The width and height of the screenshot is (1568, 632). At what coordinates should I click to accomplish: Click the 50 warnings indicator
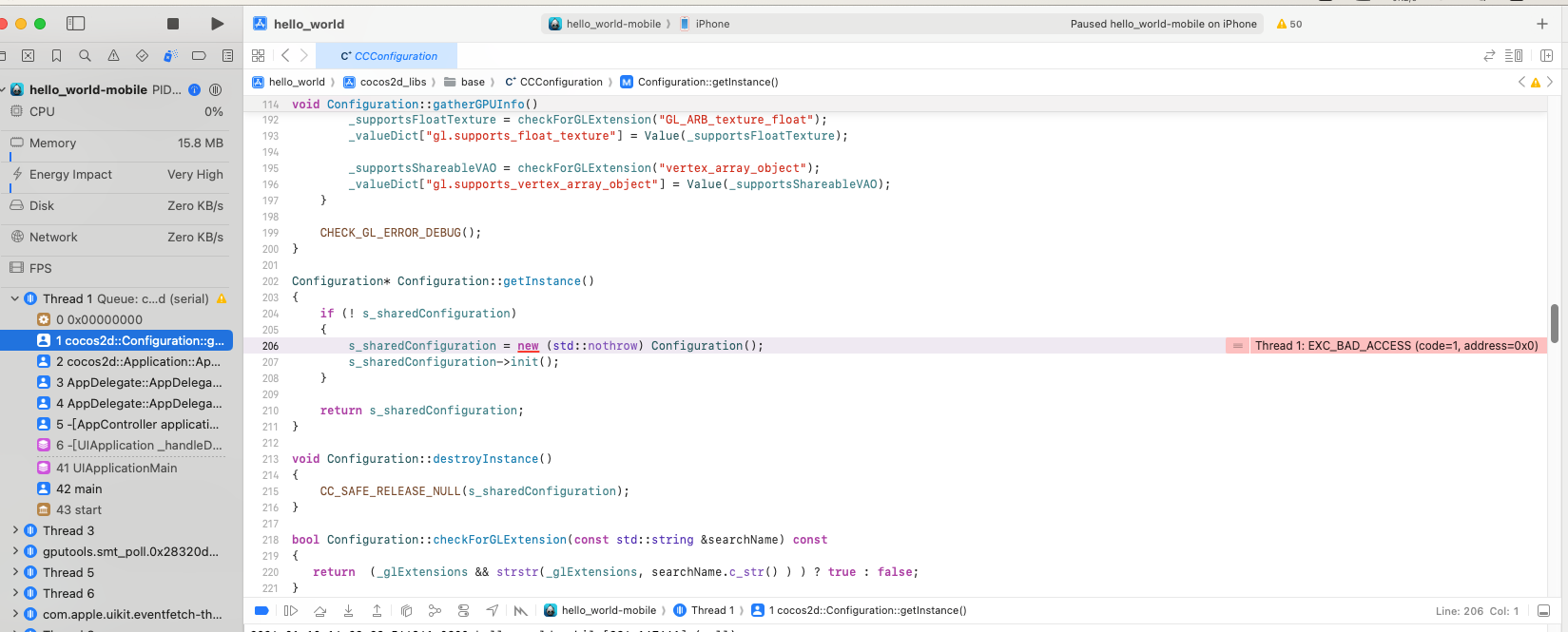(x=1289, y=24)
